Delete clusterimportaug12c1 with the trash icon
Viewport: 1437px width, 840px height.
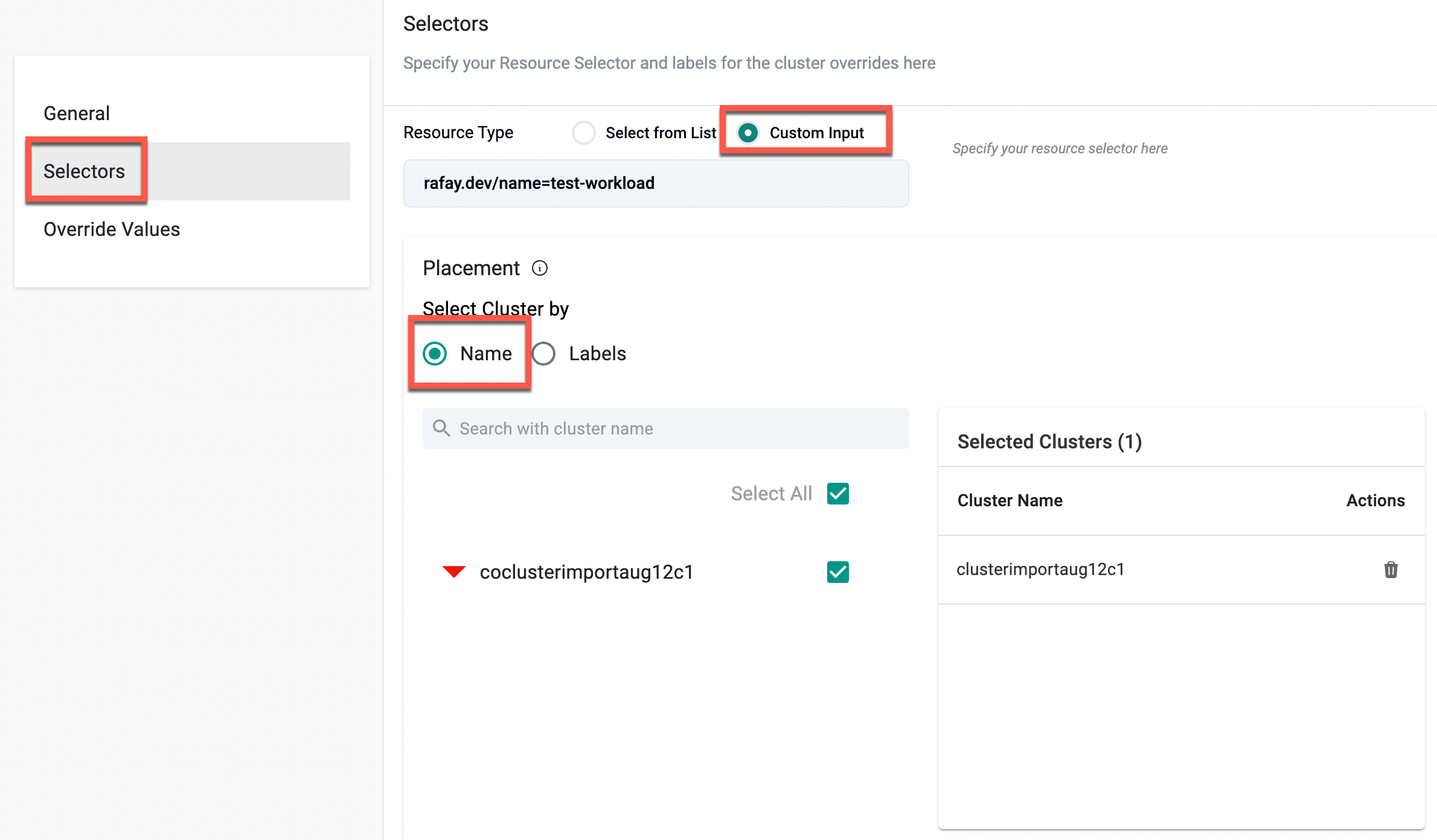click(x=1391, y=570)
